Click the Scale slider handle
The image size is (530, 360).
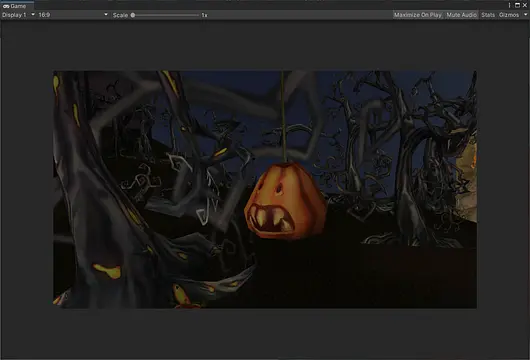pyautogui.click(x=133, y=15)
